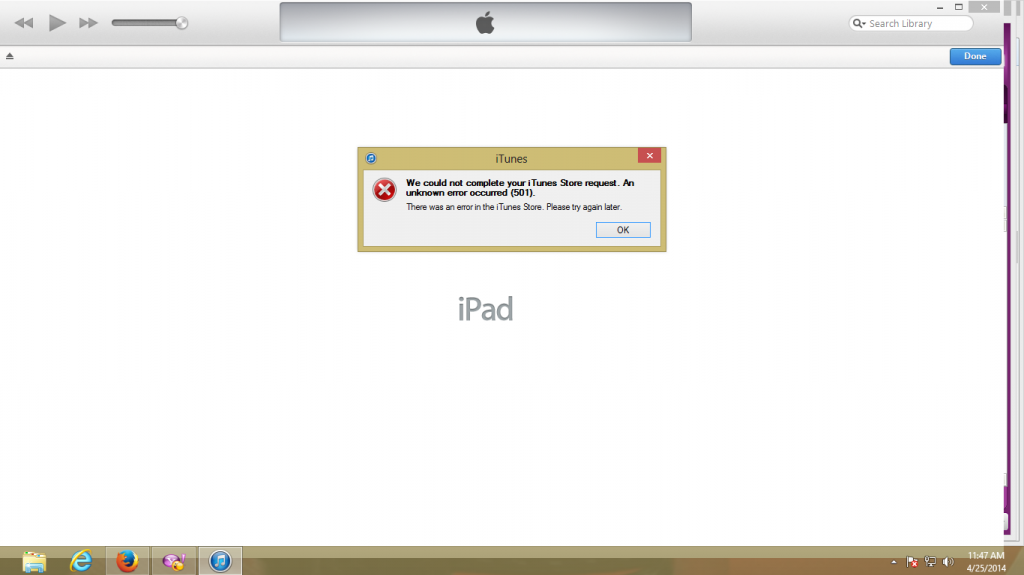Switch to iTunes in the taskbar
Screen dimensions: 1024x575
(220, 561)
